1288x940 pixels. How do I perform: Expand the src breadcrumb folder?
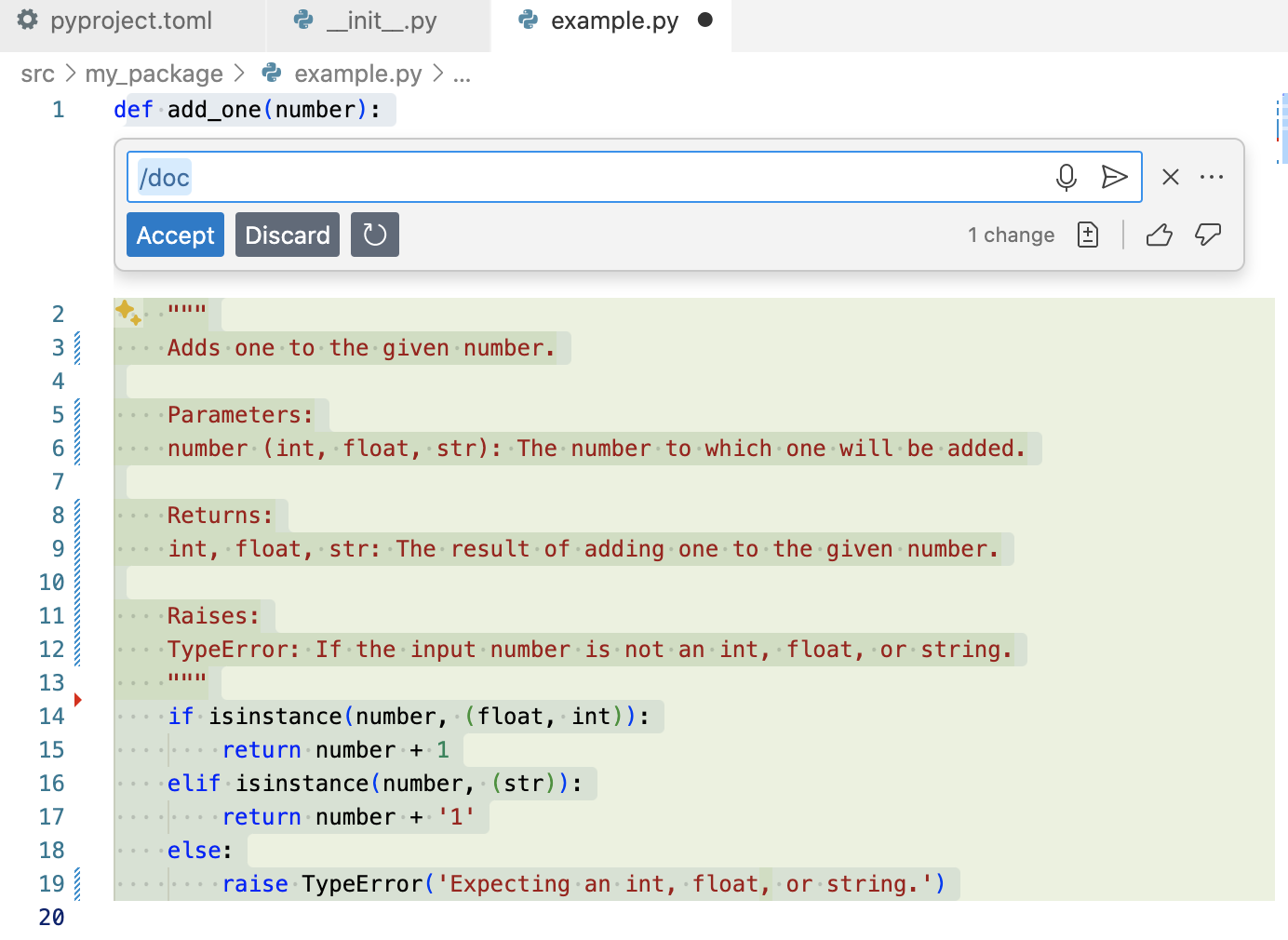coord(37,74)
